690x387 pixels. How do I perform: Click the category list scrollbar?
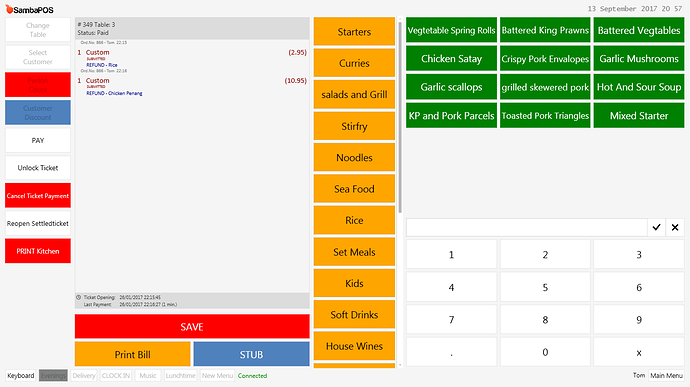[x=400, y=117]
